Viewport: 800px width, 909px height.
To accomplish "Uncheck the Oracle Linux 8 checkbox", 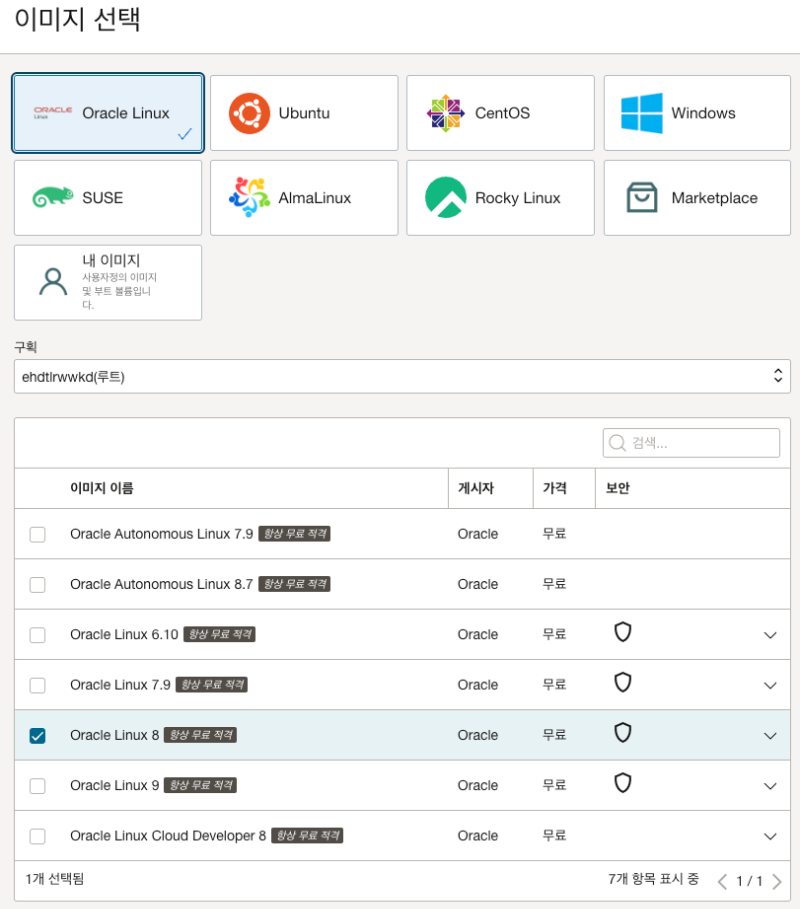I will click(x=38, y=736).
